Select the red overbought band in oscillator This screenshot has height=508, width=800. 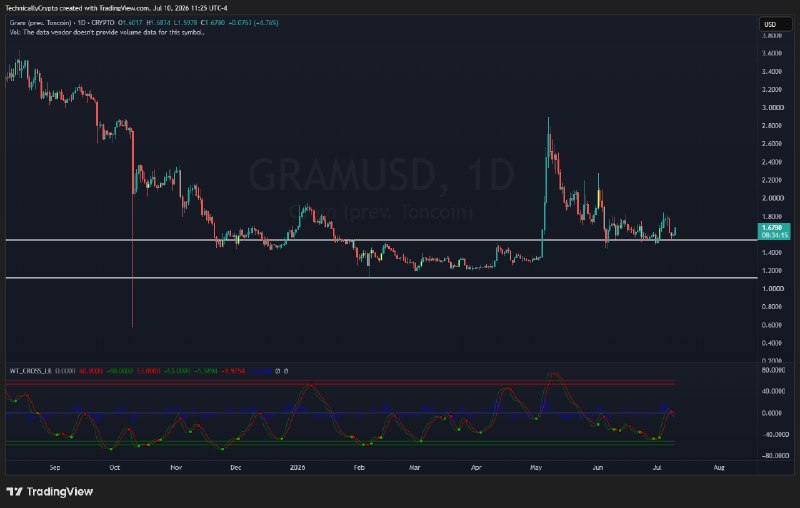(340, 382)
